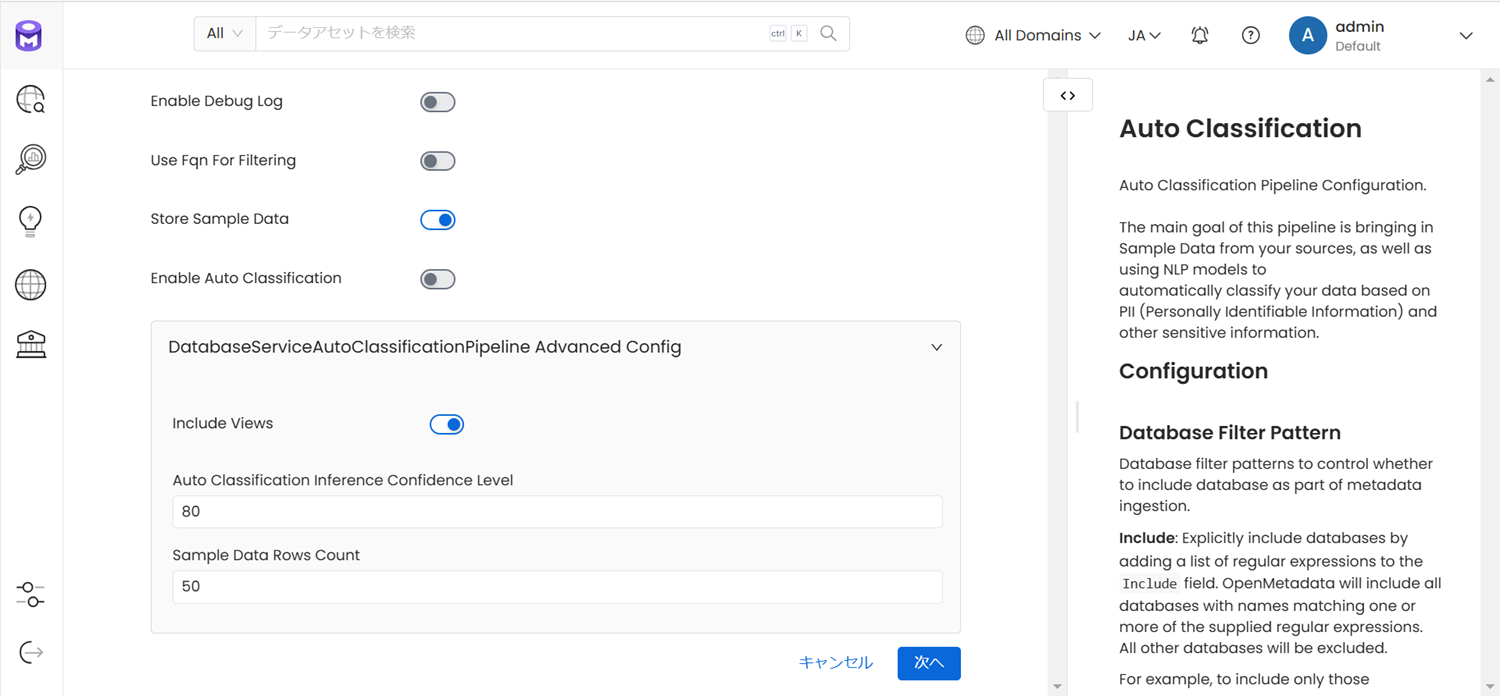The height and width of the screenshot is (696, 1500).
Task: Open the help question mark icon
Action: click(1250, 35)
